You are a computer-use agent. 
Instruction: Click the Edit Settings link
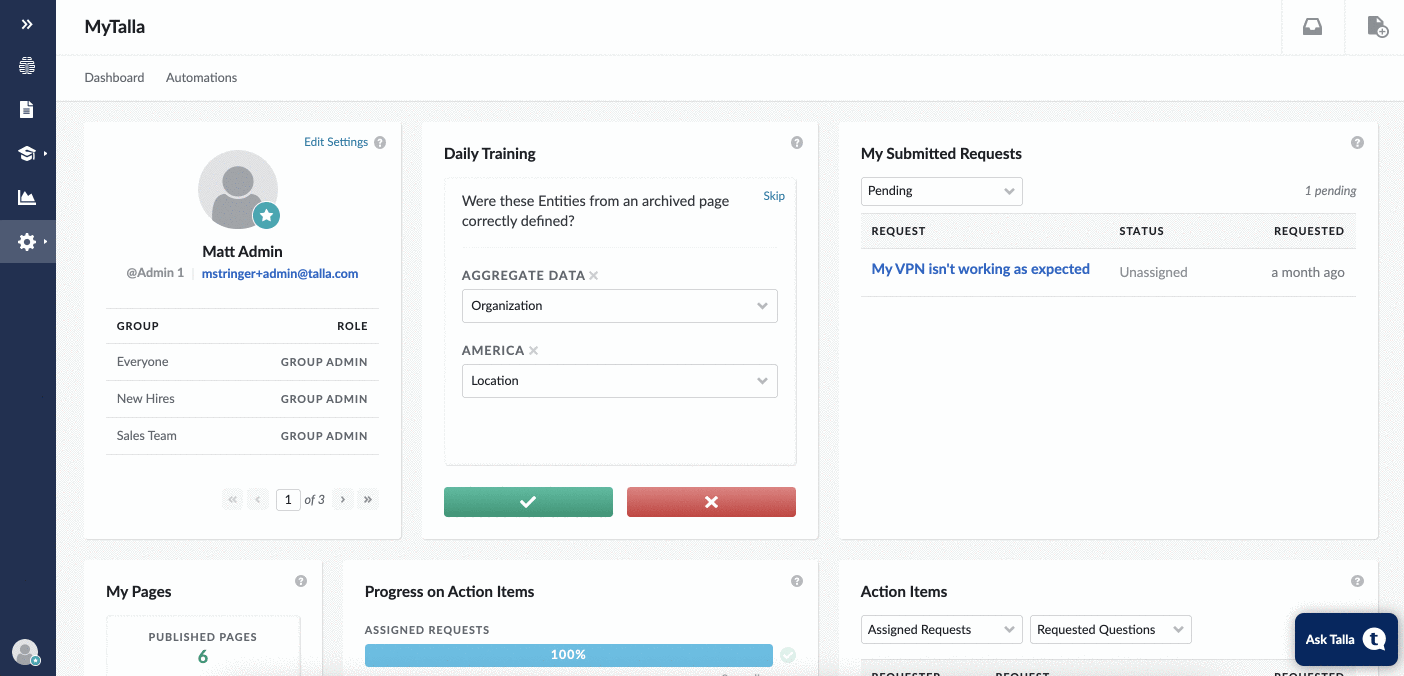[336, 143]
